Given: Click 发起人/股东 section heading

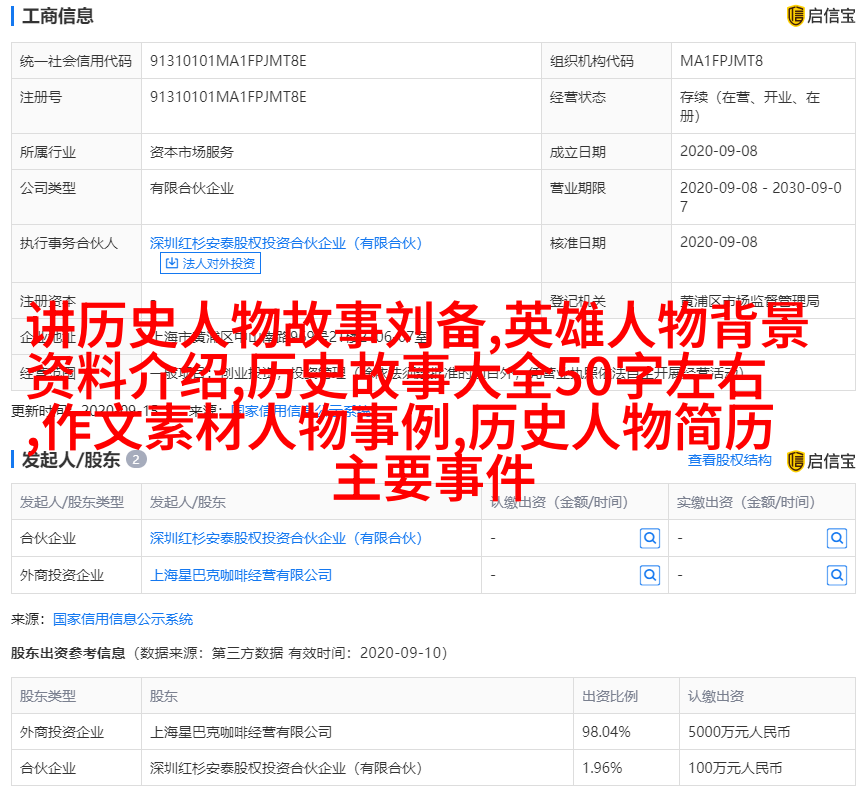Looking at the screenshot, I should point(71,459).
